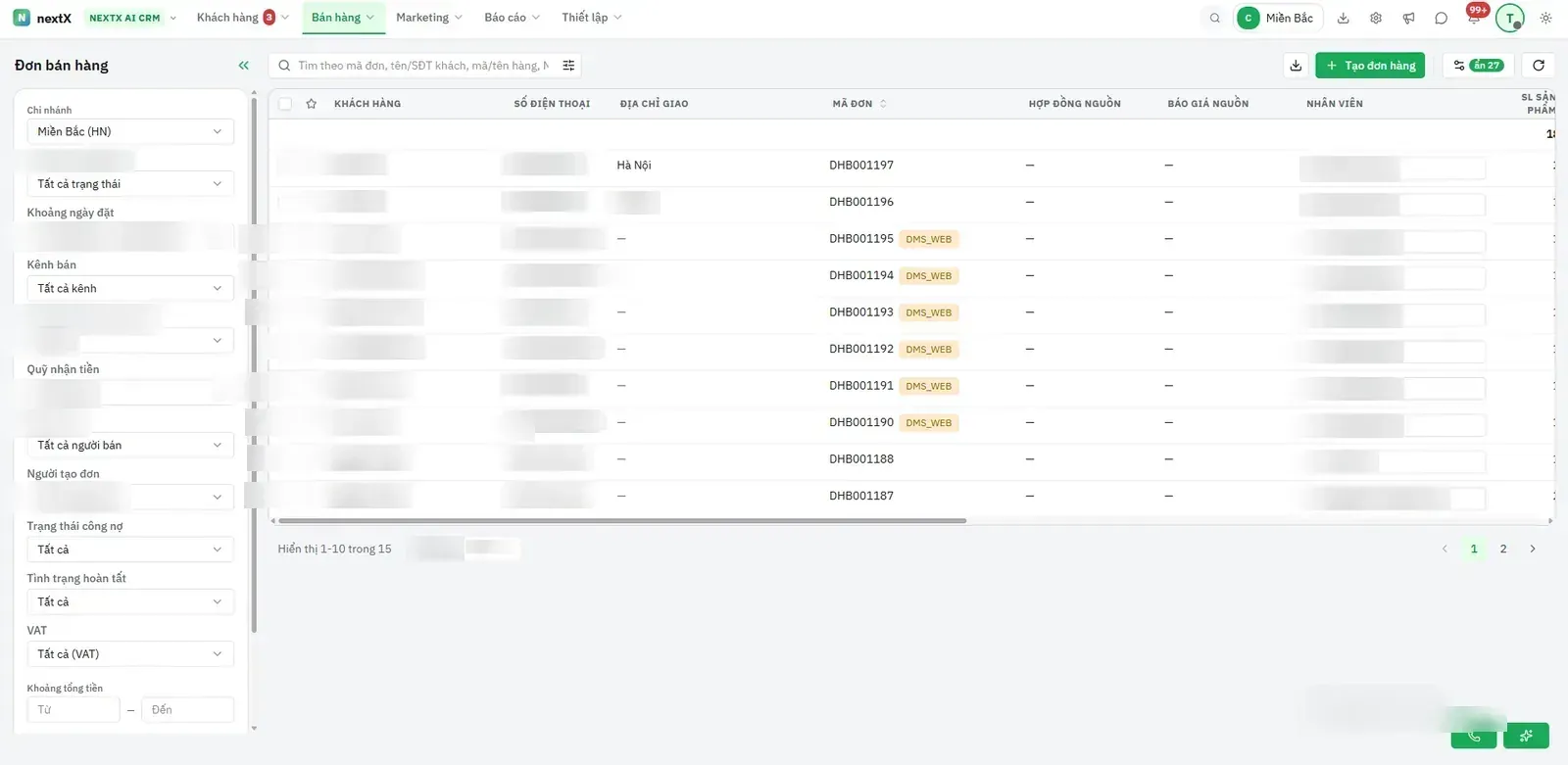Go to page 2 of orders
The width and height of the screenshot is (1568, 765).
click(x=1503, y=549)
